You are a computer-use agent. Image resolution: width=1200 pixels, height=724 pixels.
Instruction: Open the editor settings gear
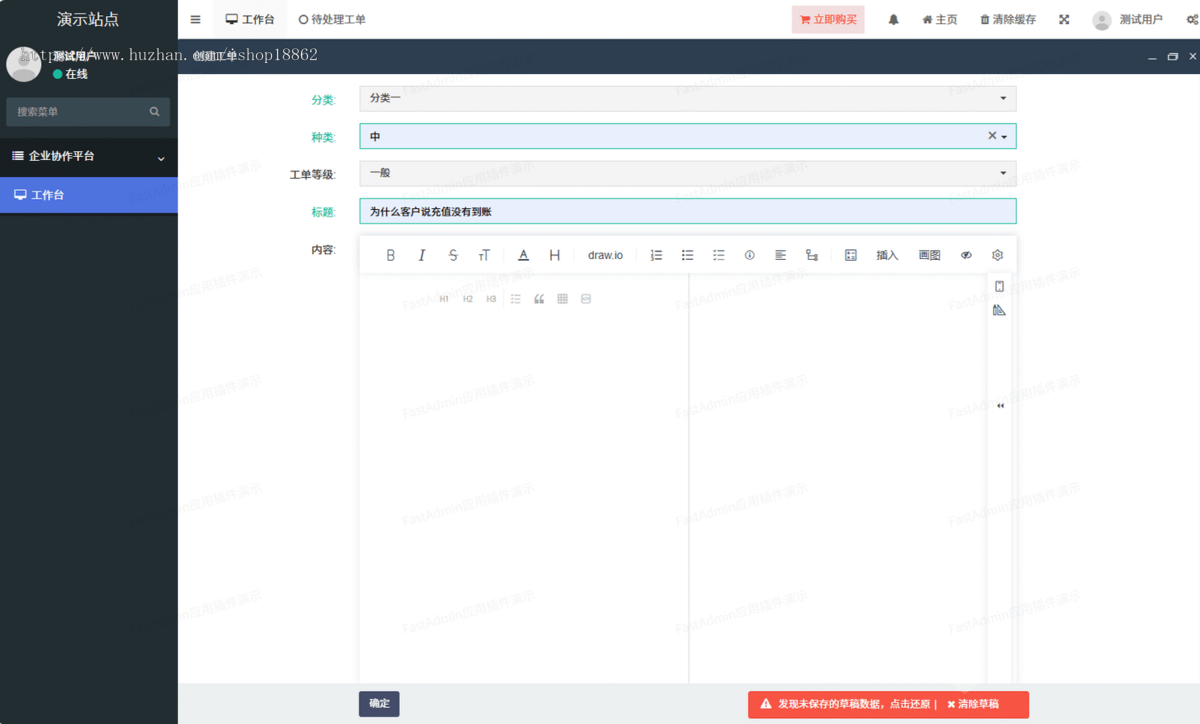pyautogui.click(x=997, y=255)
